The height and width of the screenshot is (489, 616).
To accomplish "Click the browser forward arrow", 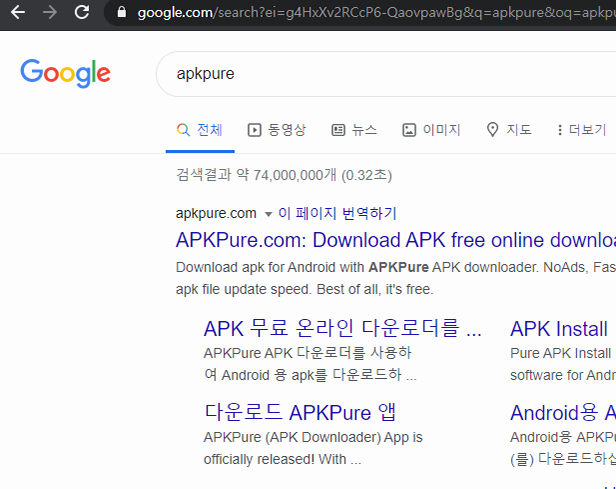I will click(x=50, y=12).
